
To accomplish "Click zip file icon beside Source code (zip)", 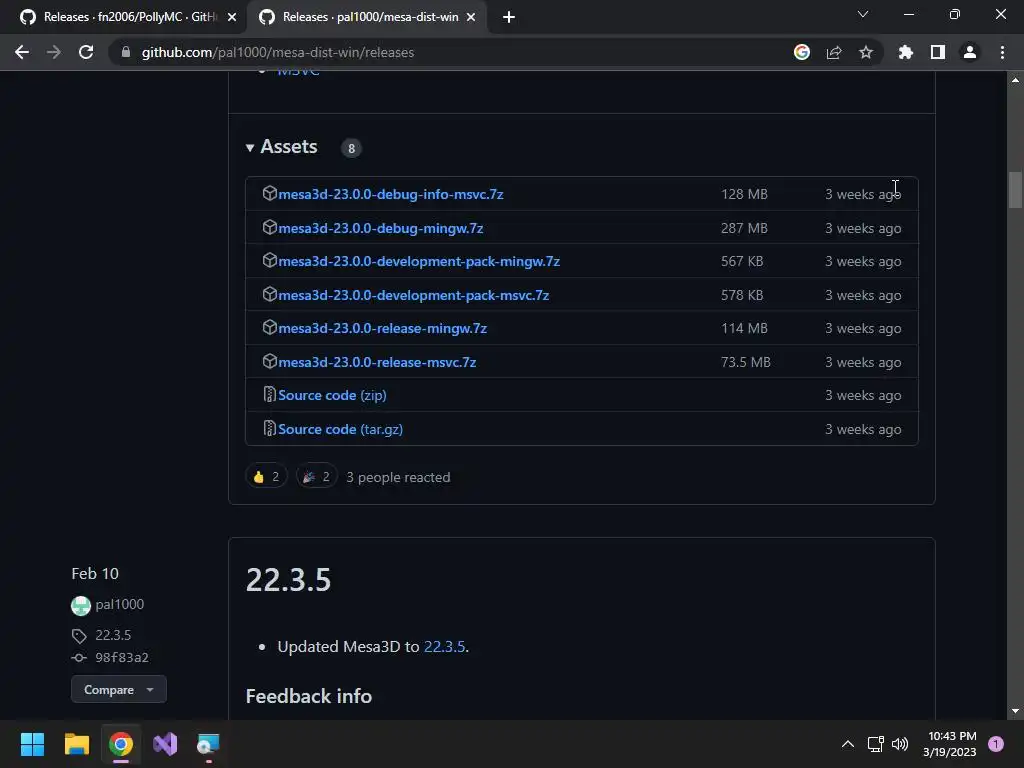I will pyautogui.click(x=269, y=394).
